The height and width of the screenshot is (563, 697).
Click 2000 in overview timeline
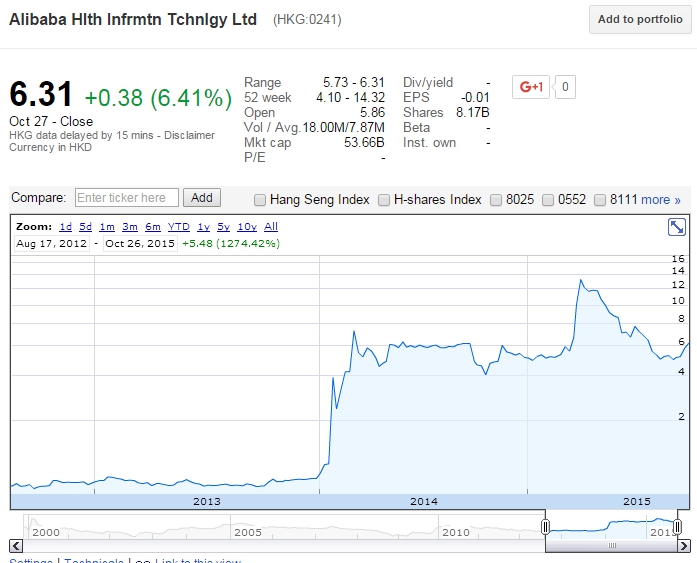click(x=46, y=532)
